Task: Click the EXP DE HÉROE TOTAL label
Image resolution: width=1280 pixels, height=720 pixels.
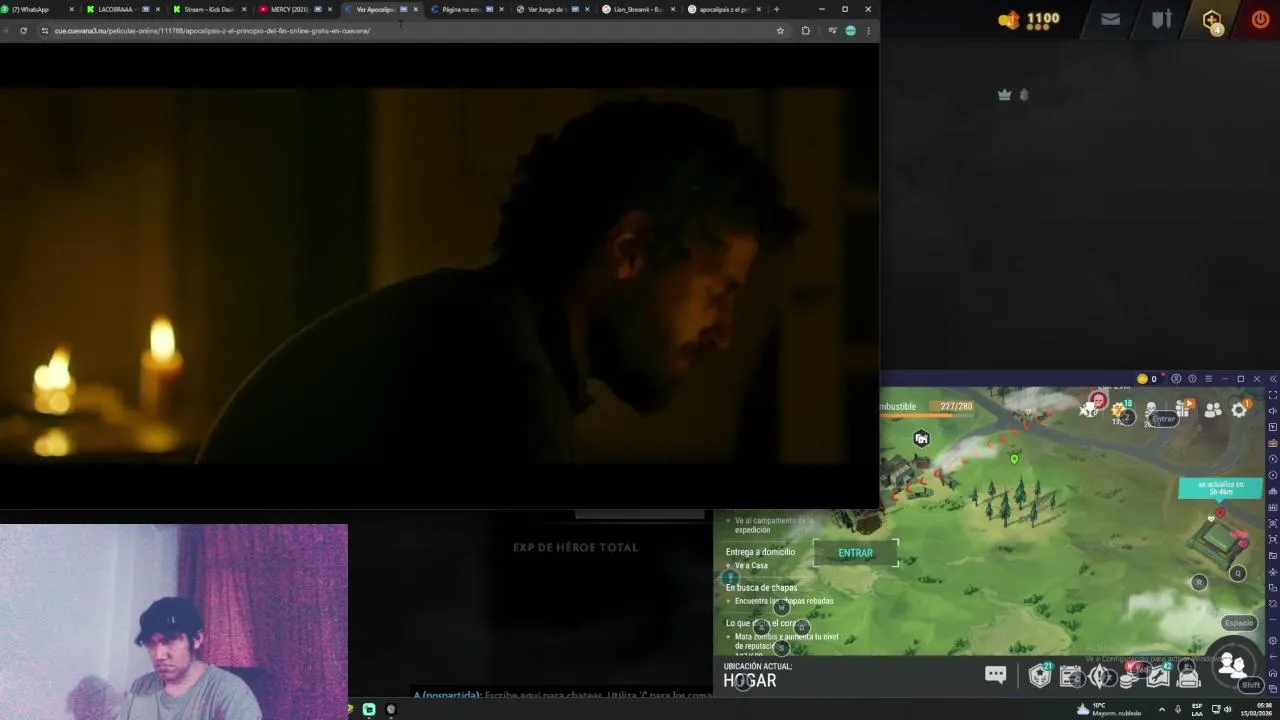Action: pos(575,548)
